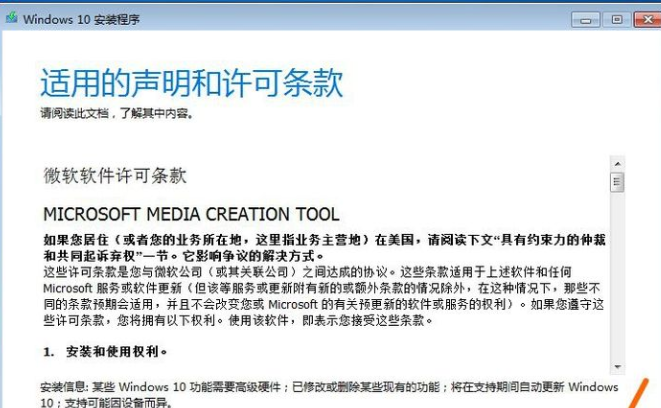Click the MICROSOFT MEDIA CREATION TOOL heading
Image resolution: width=661 pixels, height=408 pixels.
[x=191, y=214]
